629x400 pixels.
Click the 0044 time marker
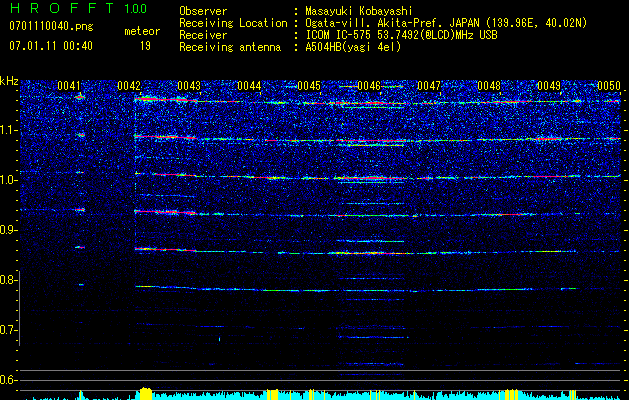249,85
